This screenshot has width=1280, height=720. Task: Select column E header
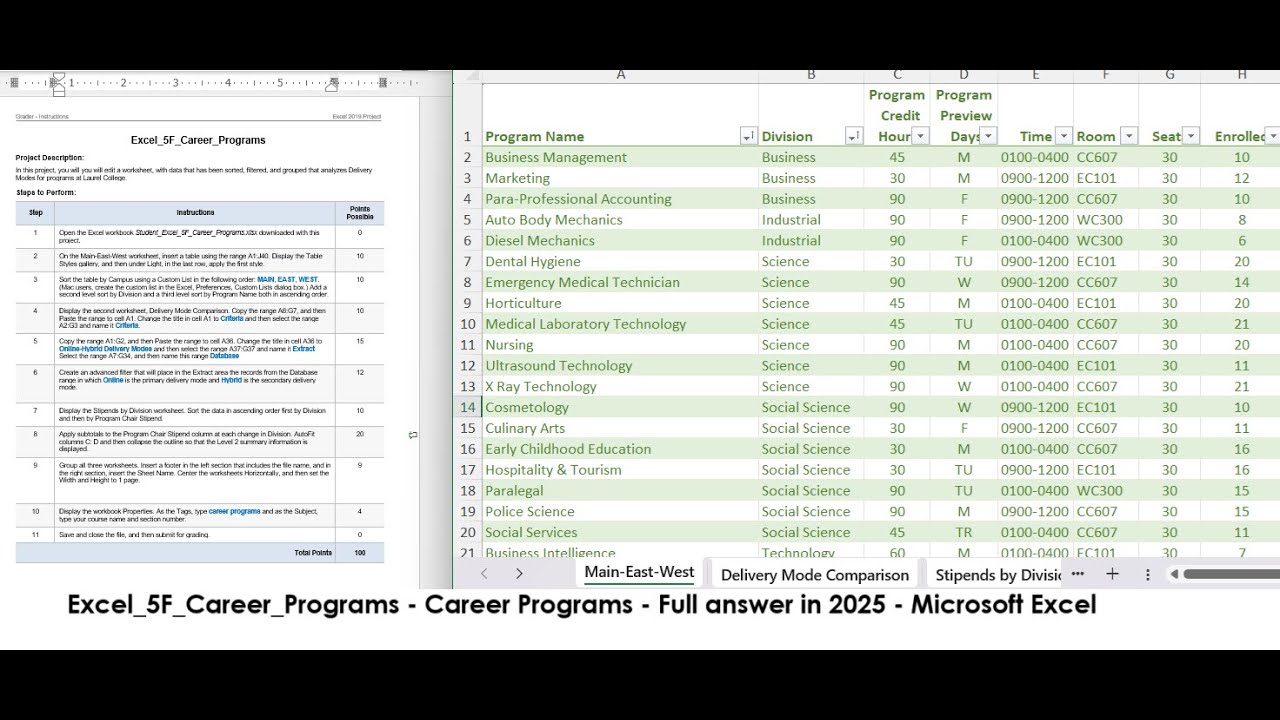pyautogui.click(x=1036, y=75)
